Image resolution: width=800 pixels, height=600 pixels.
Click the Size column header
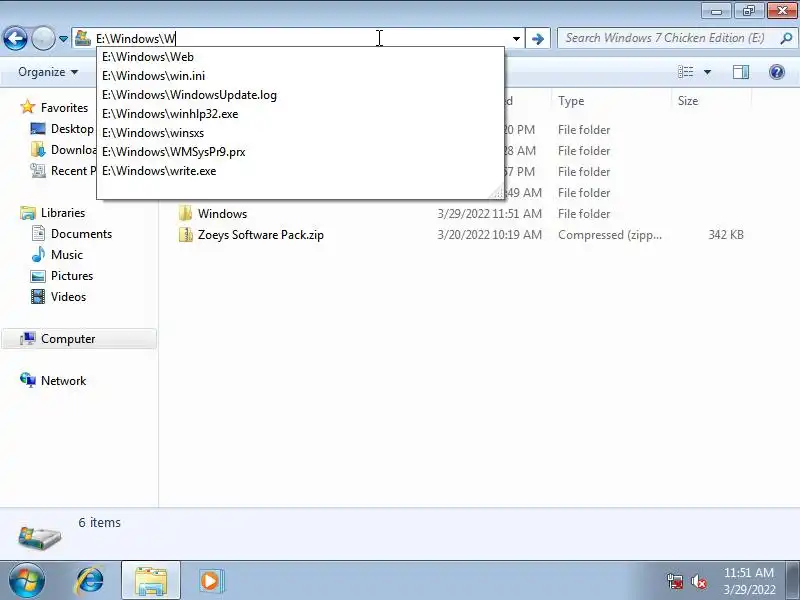711,101
